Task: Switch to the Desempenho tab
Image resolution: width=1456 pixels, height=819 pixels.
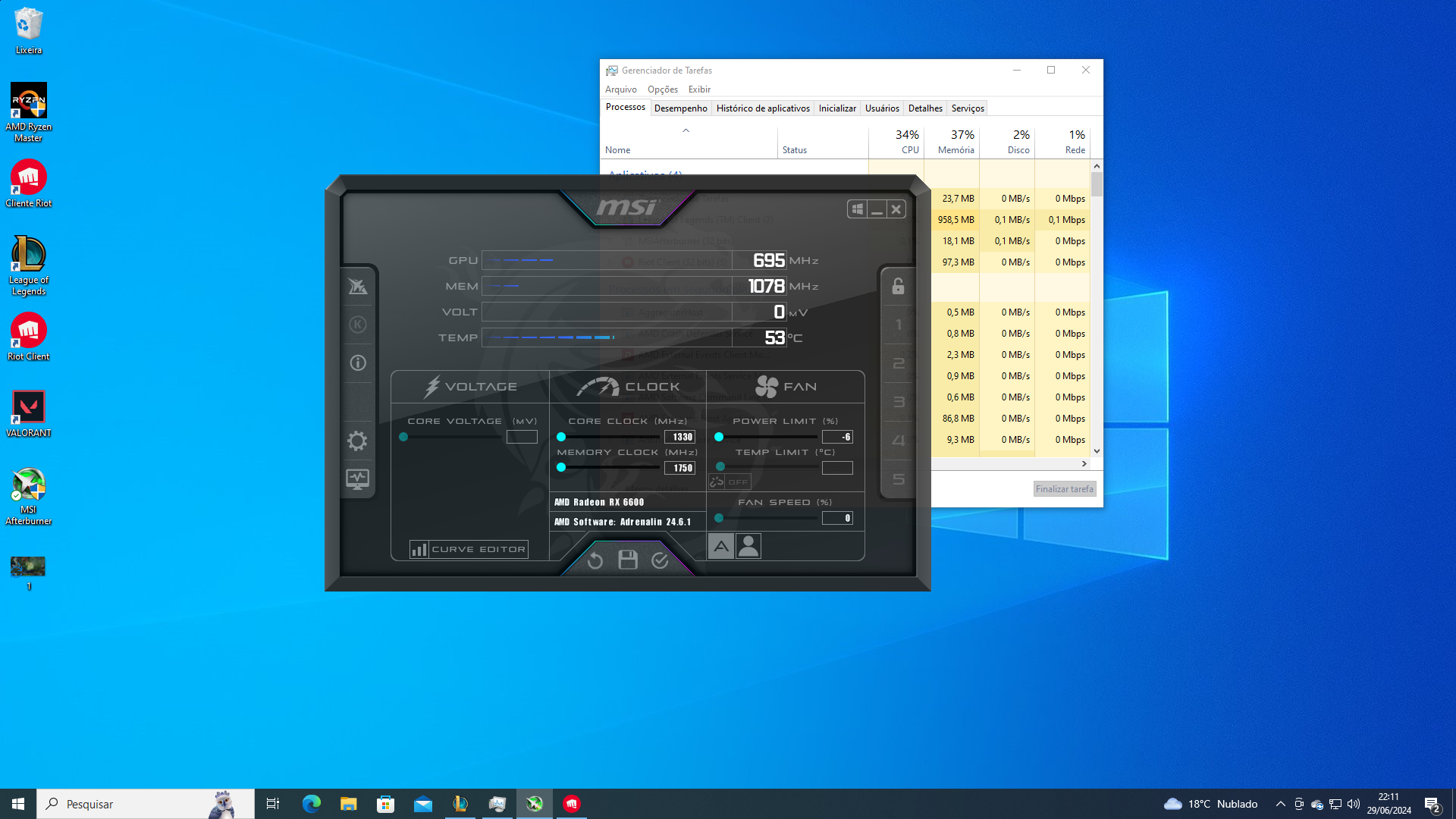Action: point(680,108)
